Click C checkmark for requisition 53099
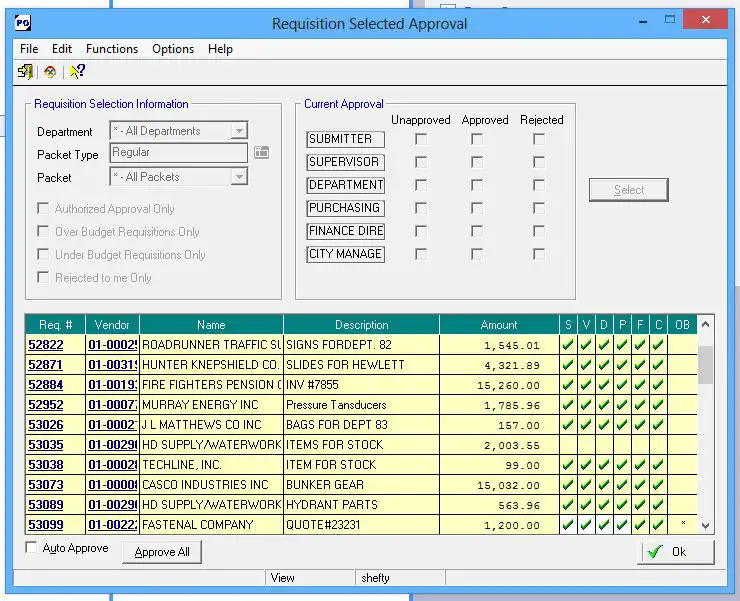This screenshot has width=740, height=601. 658,525
